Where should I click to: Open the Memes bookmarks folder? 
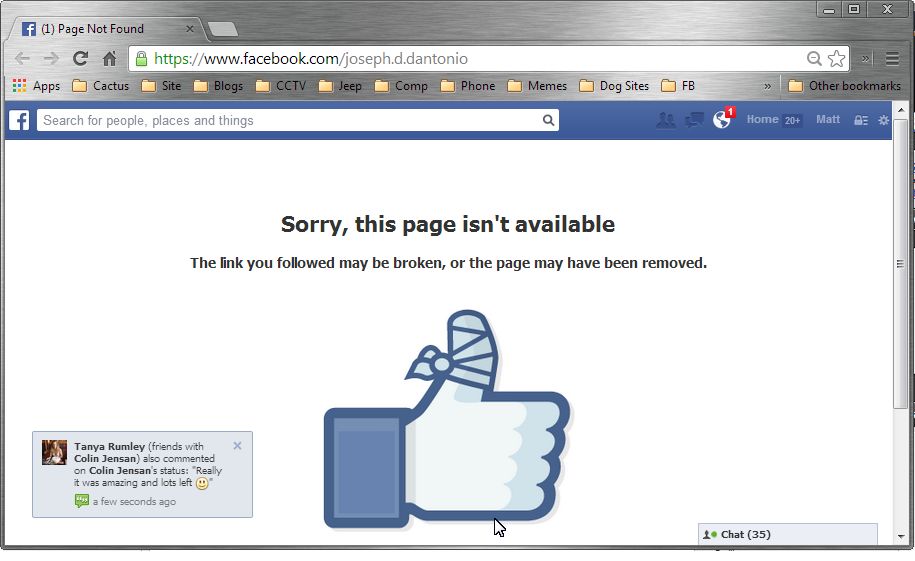pyautogui.click(x=537, y=86)
